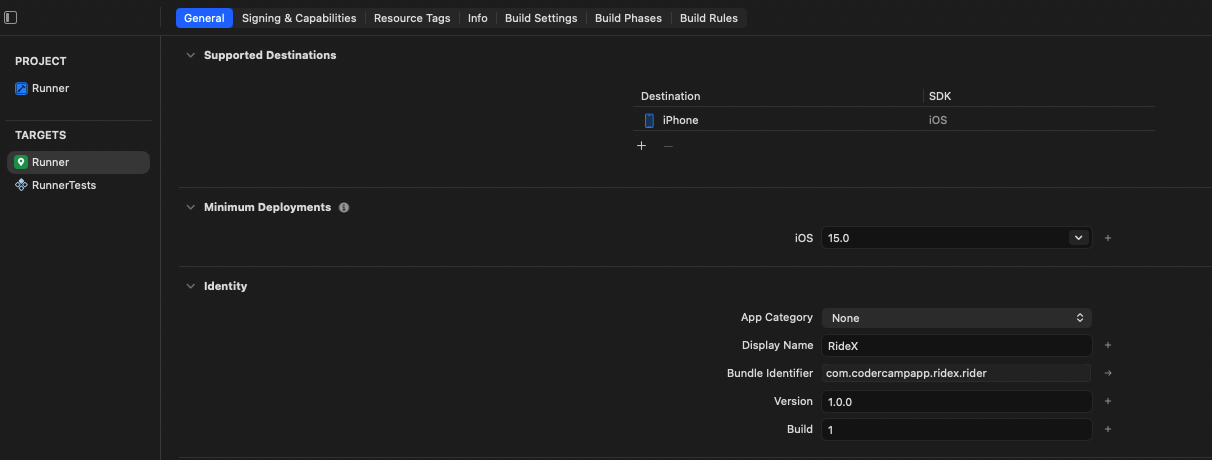
Task: Switch to Signing & Capabilities tab
Action: (299, 18)
